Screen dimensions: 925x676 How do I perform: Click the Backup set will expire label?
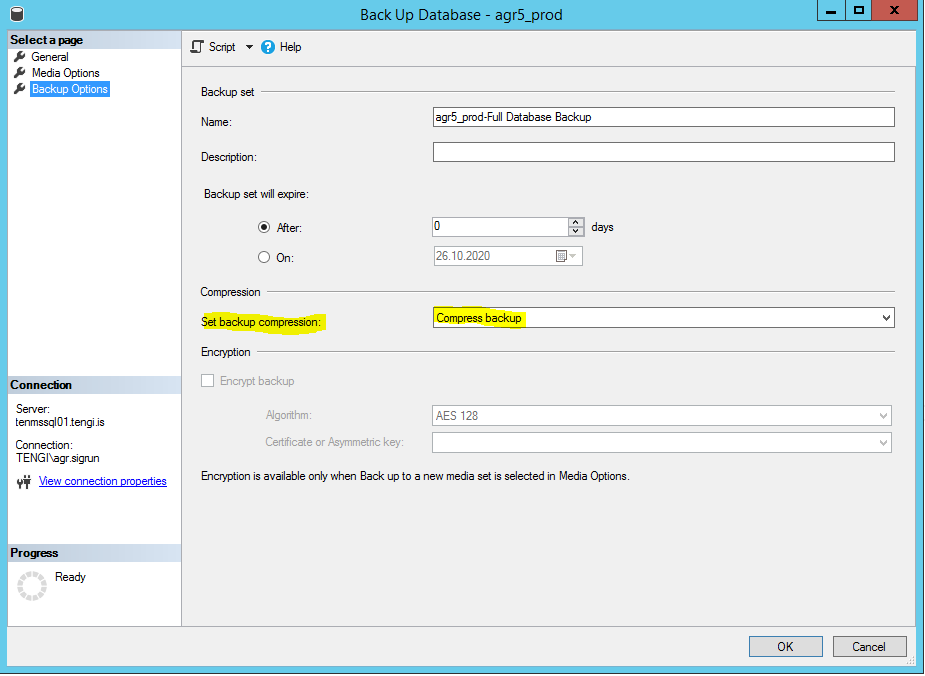click(x=256, y=194)
